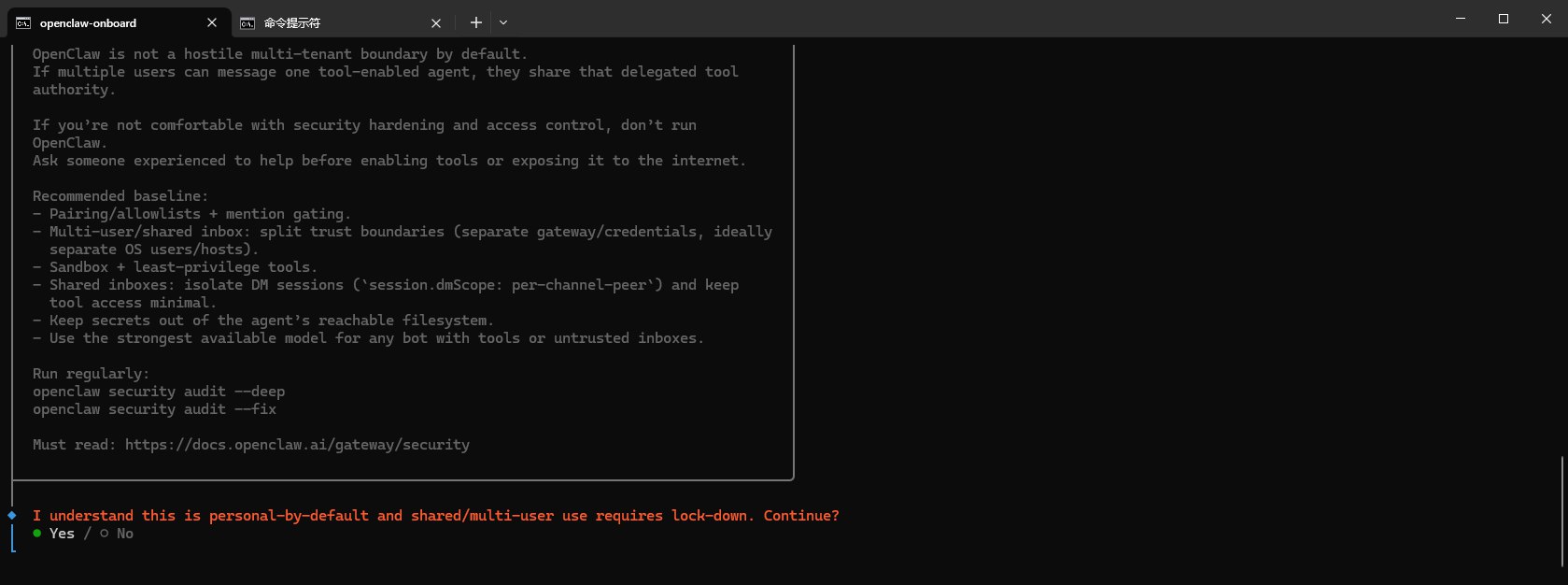The width and height of the screenshot is (1568, 585).
Task: Click the 'Run regularly:' heading text
Action: [91, 374]
